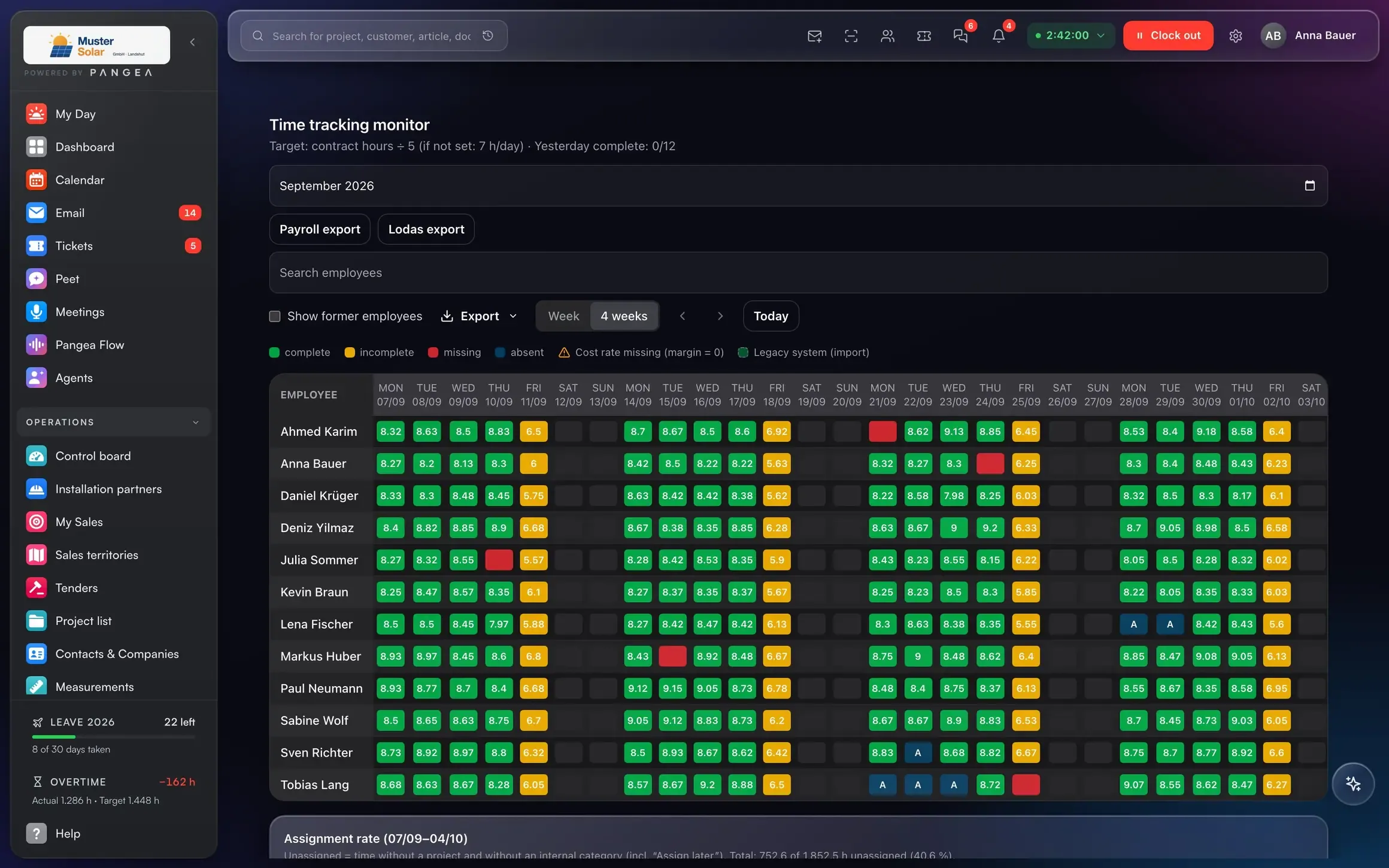Click Tobias Lang's red missing cell on 25/09
This screenshot has width=1389, height=868.
1026,785
